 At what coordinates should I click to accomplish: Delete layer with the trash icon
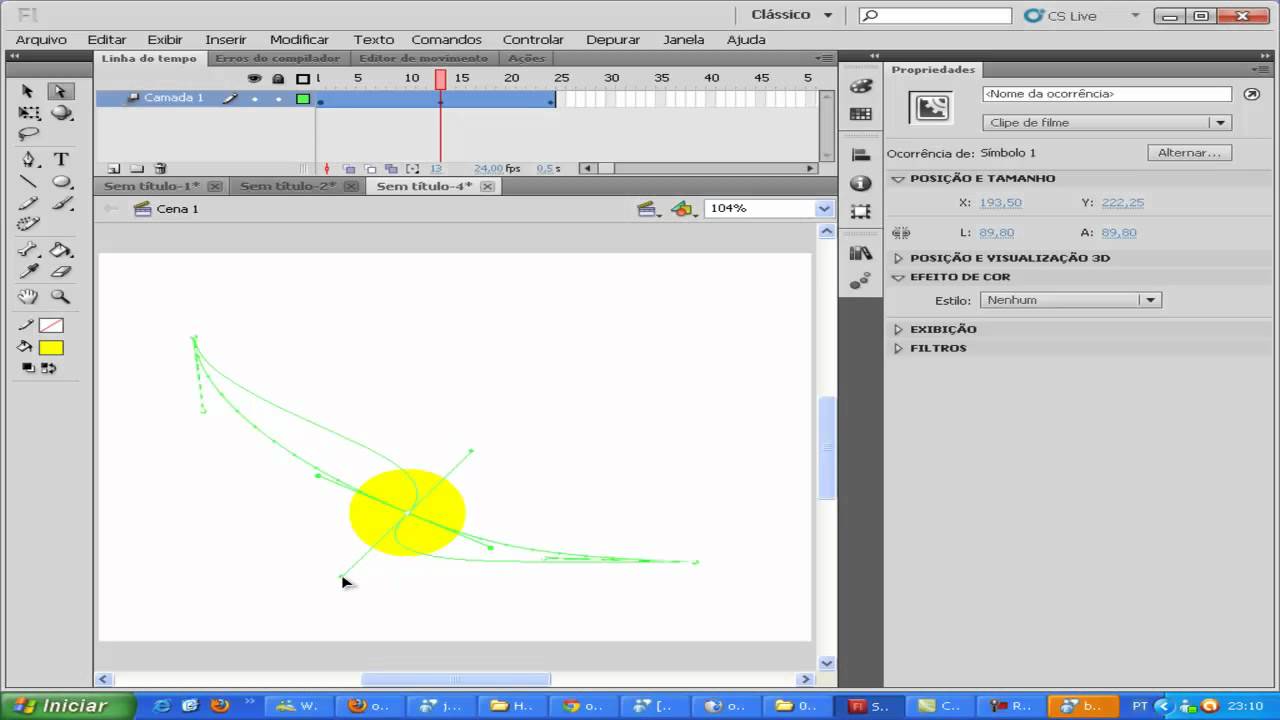pyautogui.click(x=160, y=169)
